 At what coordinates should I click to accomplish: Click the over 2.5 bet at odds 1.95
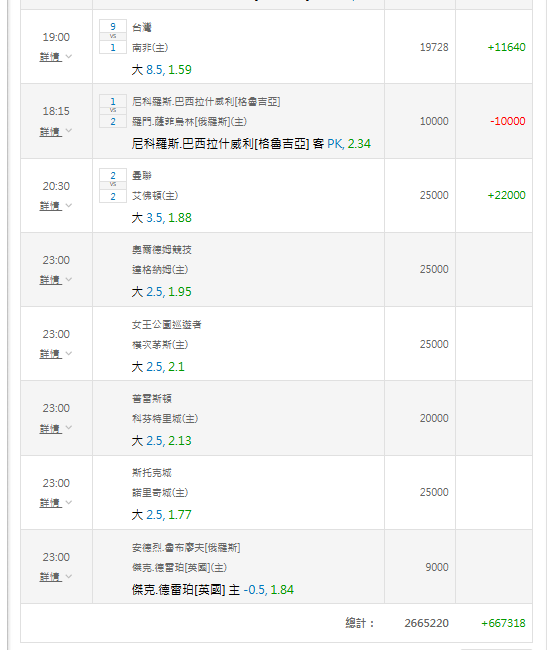(161, 292)
